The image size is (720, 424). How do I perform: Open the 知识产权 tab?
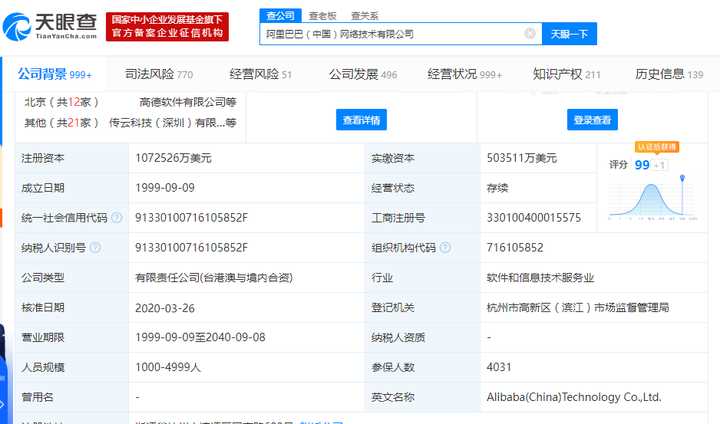(x=567, y=74)
